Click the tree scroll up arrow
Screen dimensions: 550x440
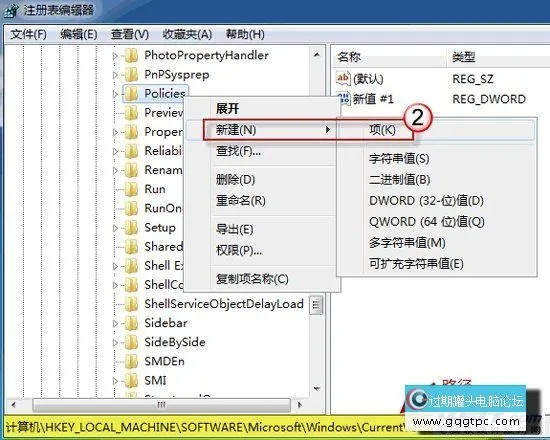click(x=317, y=55)
